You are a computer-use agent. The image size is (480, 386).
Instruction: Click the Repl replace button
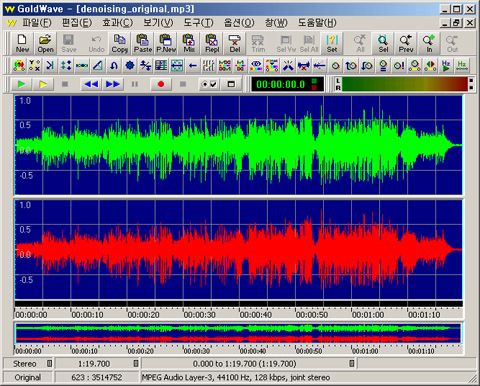pos(212,43)
